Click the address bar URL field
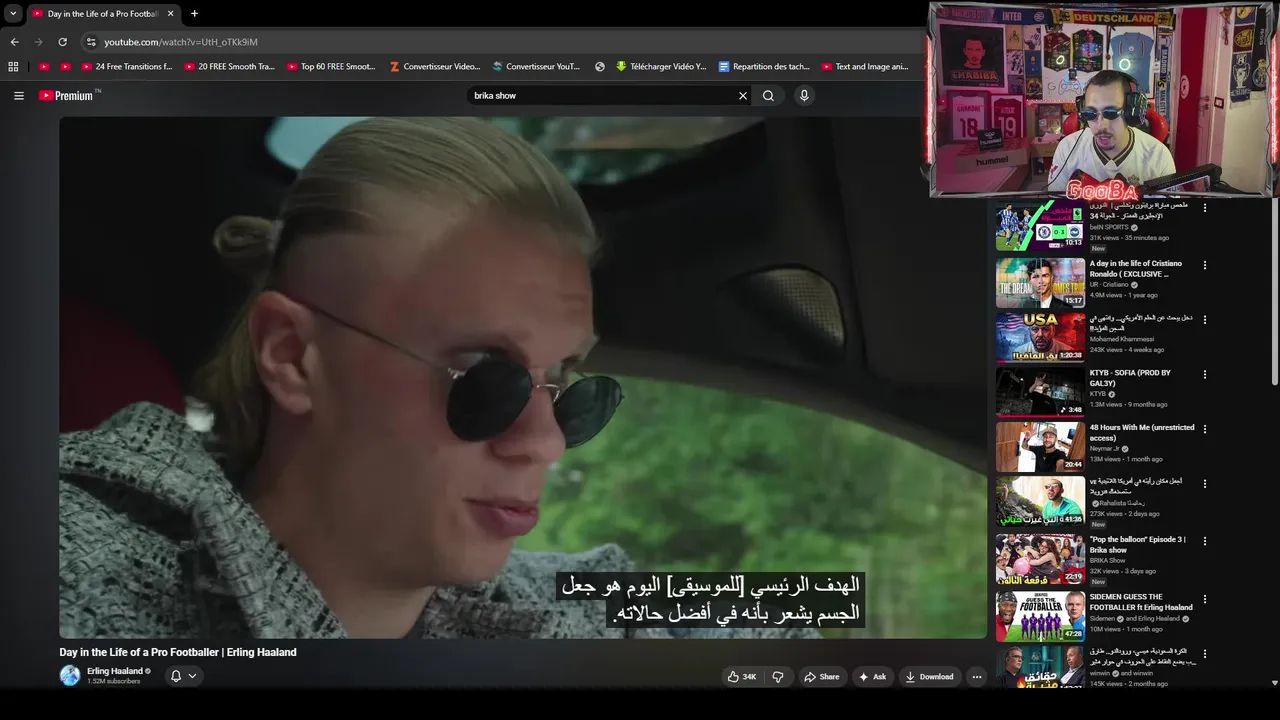The image size is (1280, 720). point(500,42)
